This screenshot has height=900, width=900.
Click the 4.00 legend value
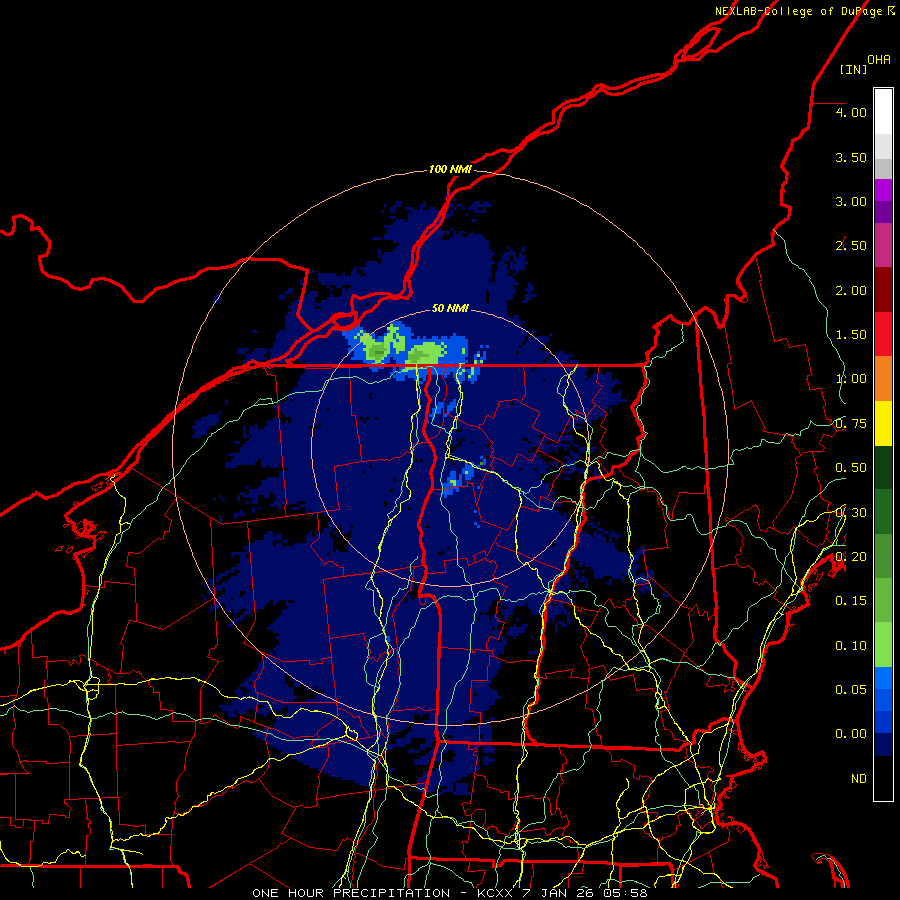[851, 112]
